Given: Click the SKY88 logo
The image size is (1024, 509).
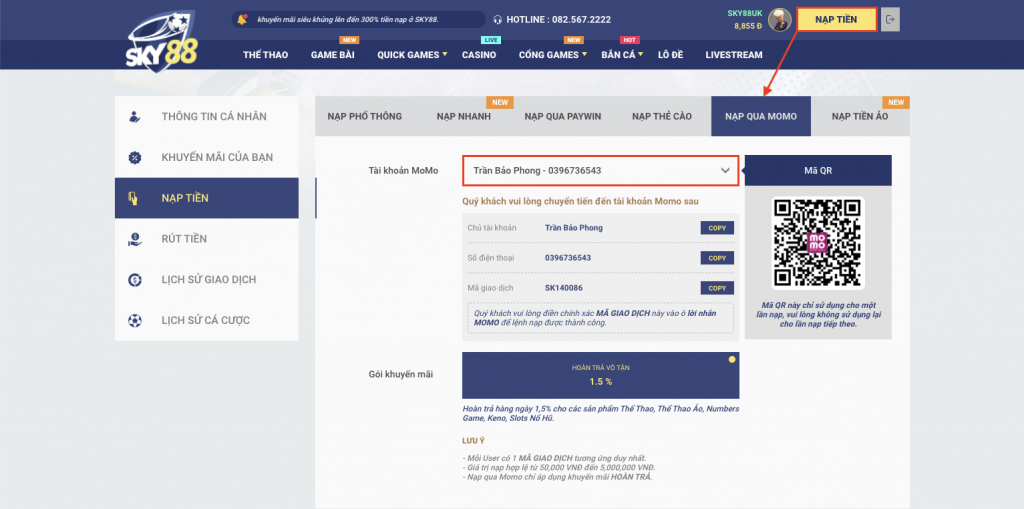Looking at the screenshot, I should (162, 40).
